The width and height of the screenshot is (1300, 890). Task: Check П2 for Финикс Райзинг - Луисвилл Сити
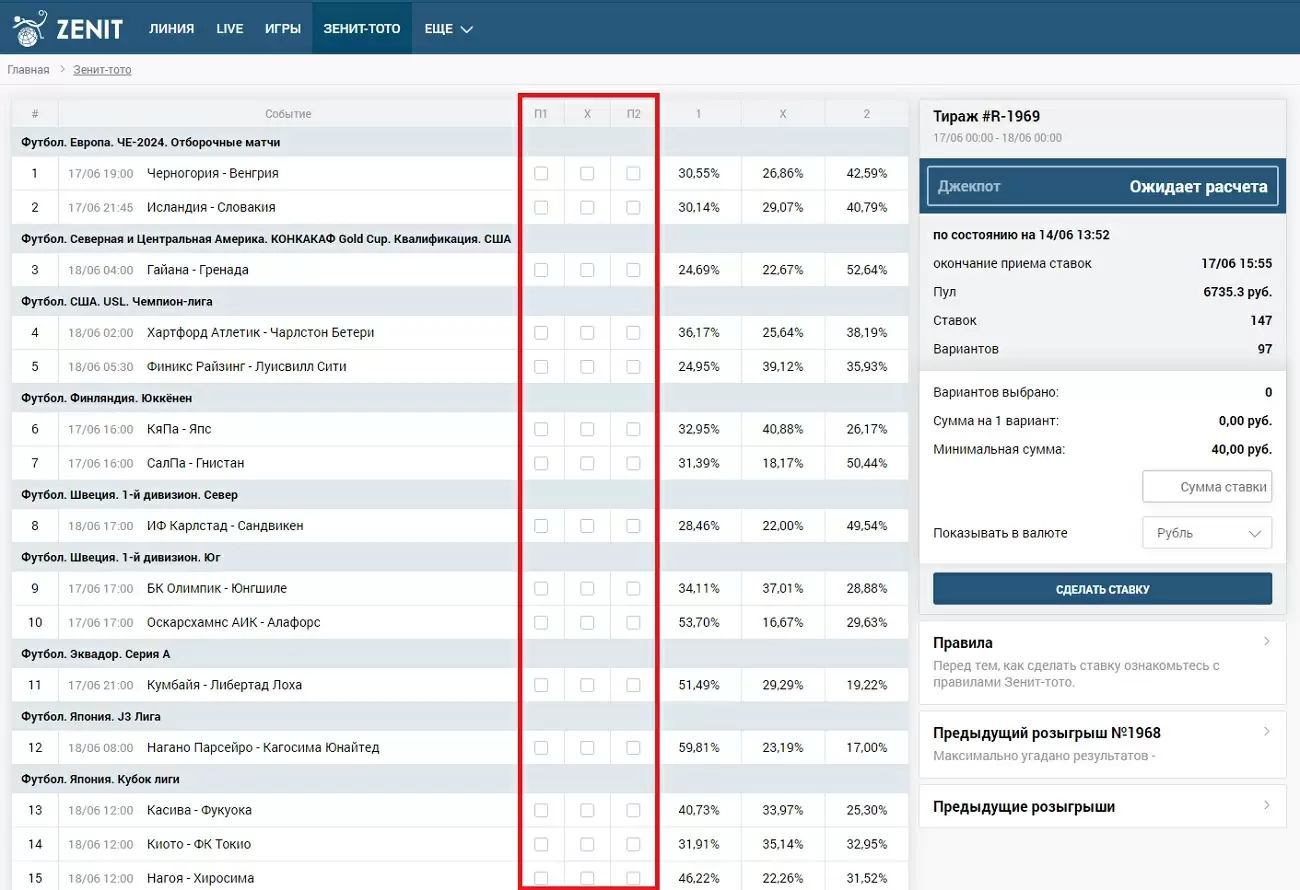click(633, 366)
